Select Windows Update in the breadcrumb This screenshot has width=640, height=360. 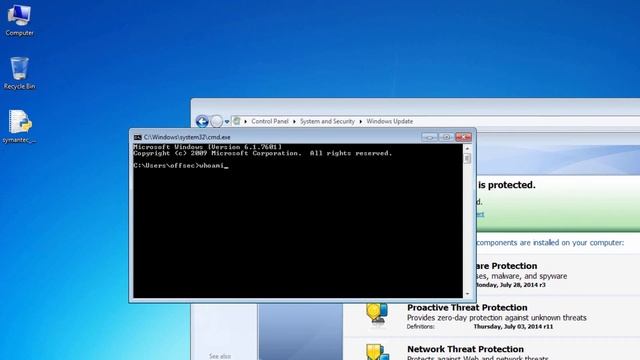[x=389, y=121]
